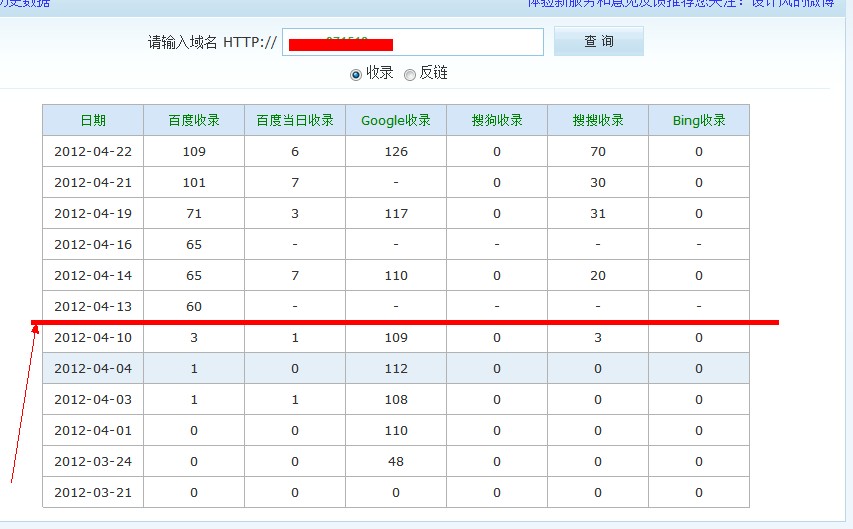Click Google value 109 in 2012-04-10 row
The image size is (853, 529).
(396, 337)
